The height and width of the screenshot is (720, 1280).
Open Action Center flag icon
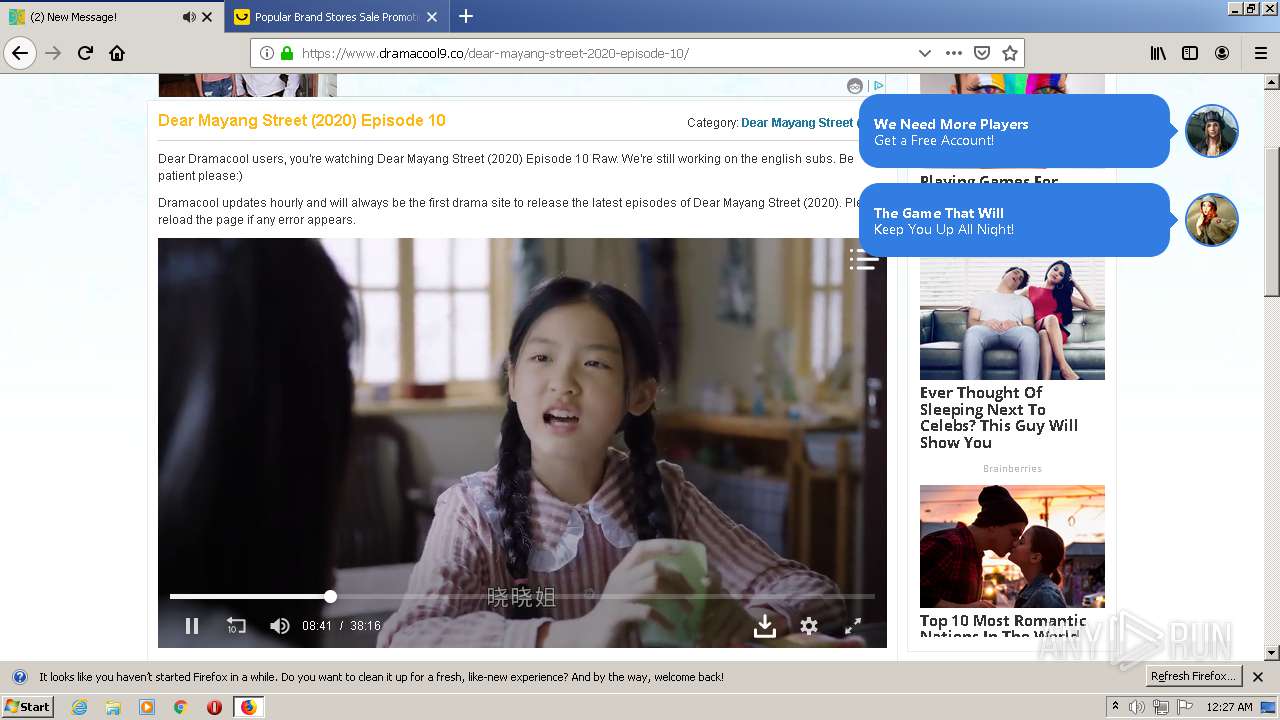click(x=1185, y=707)
